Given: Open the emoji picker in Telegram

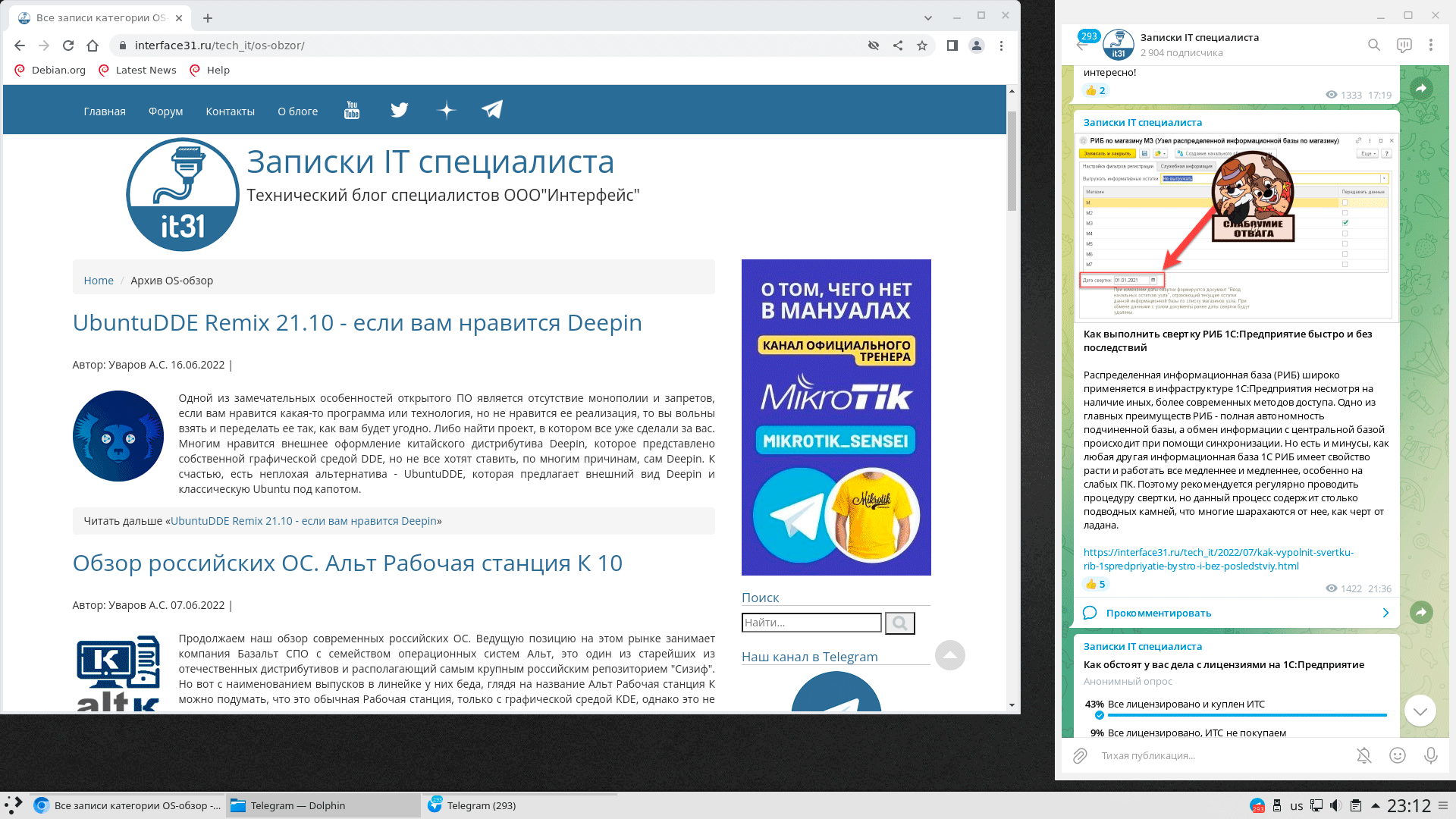Looking at the screenshot, I should pos(1397,755).
